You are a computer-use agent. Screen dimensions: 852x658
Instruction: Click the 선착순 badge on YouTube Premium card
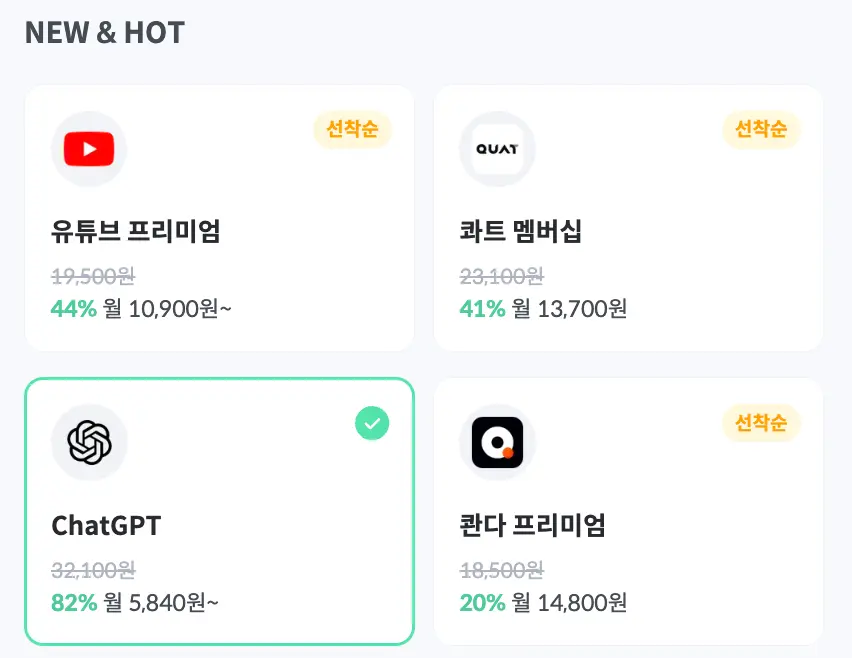tap(352, 130)
